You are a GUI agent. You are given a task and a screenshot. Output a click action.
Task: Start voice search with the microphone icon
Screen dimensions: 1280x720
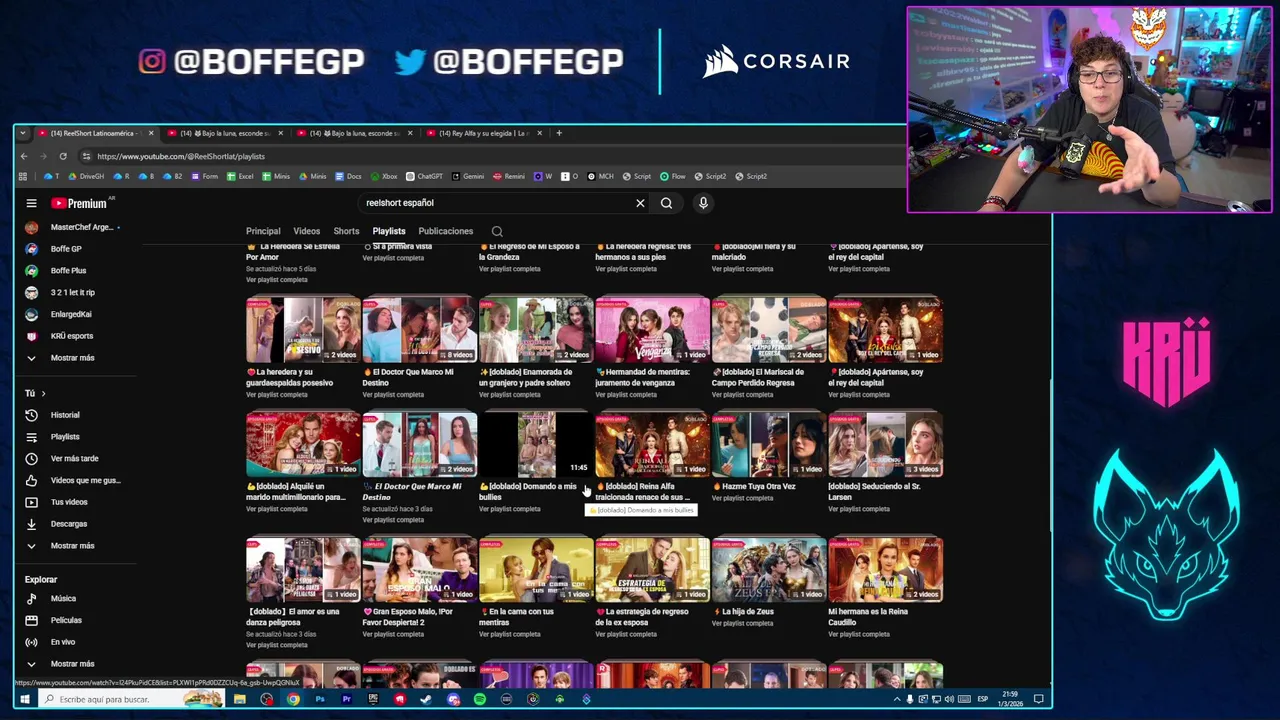(x=703, y=203)
